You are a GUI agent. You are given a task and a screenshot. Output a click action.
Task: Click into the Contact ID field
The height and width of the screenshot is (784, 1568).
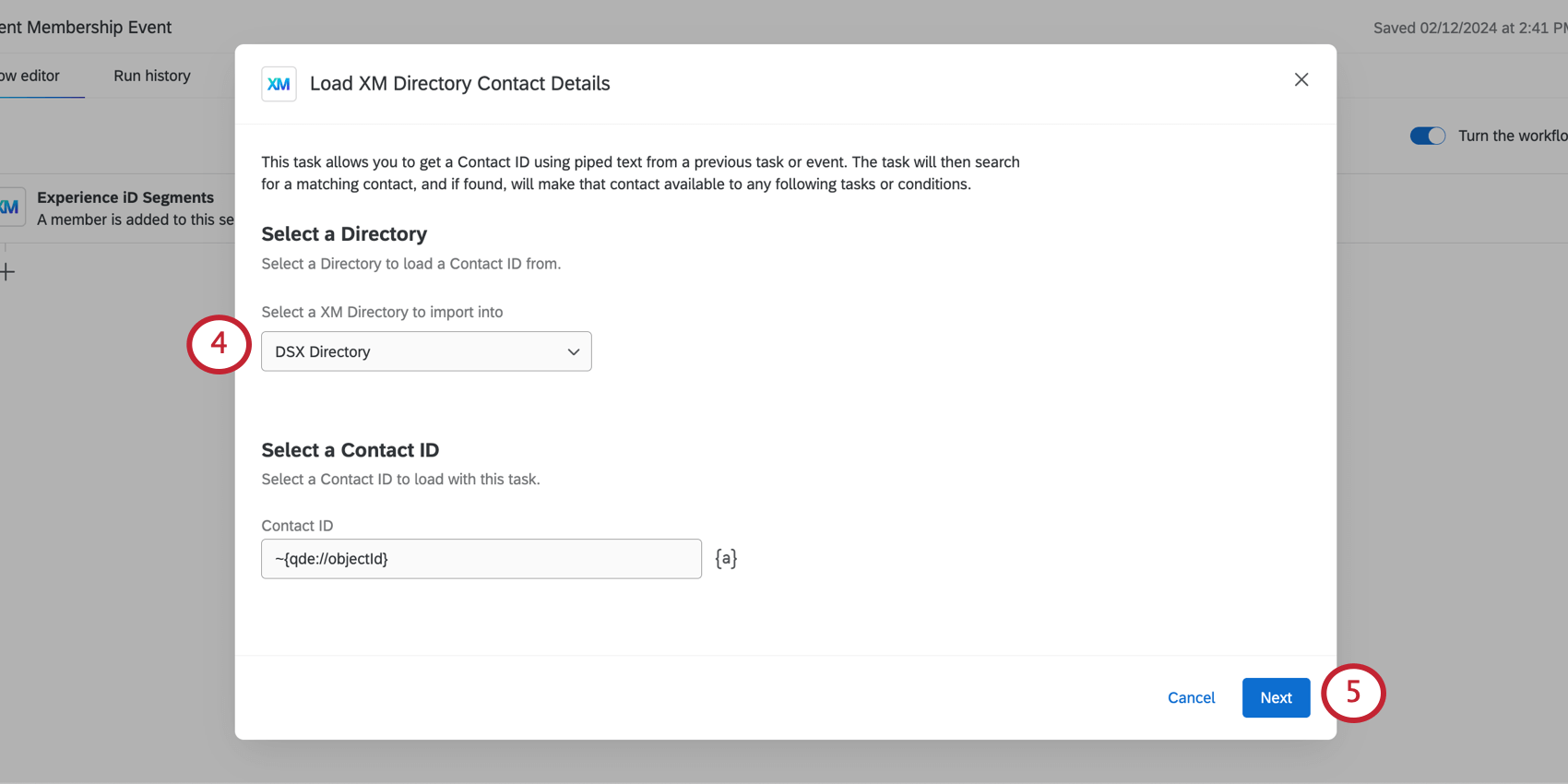[x=481, y=559]
